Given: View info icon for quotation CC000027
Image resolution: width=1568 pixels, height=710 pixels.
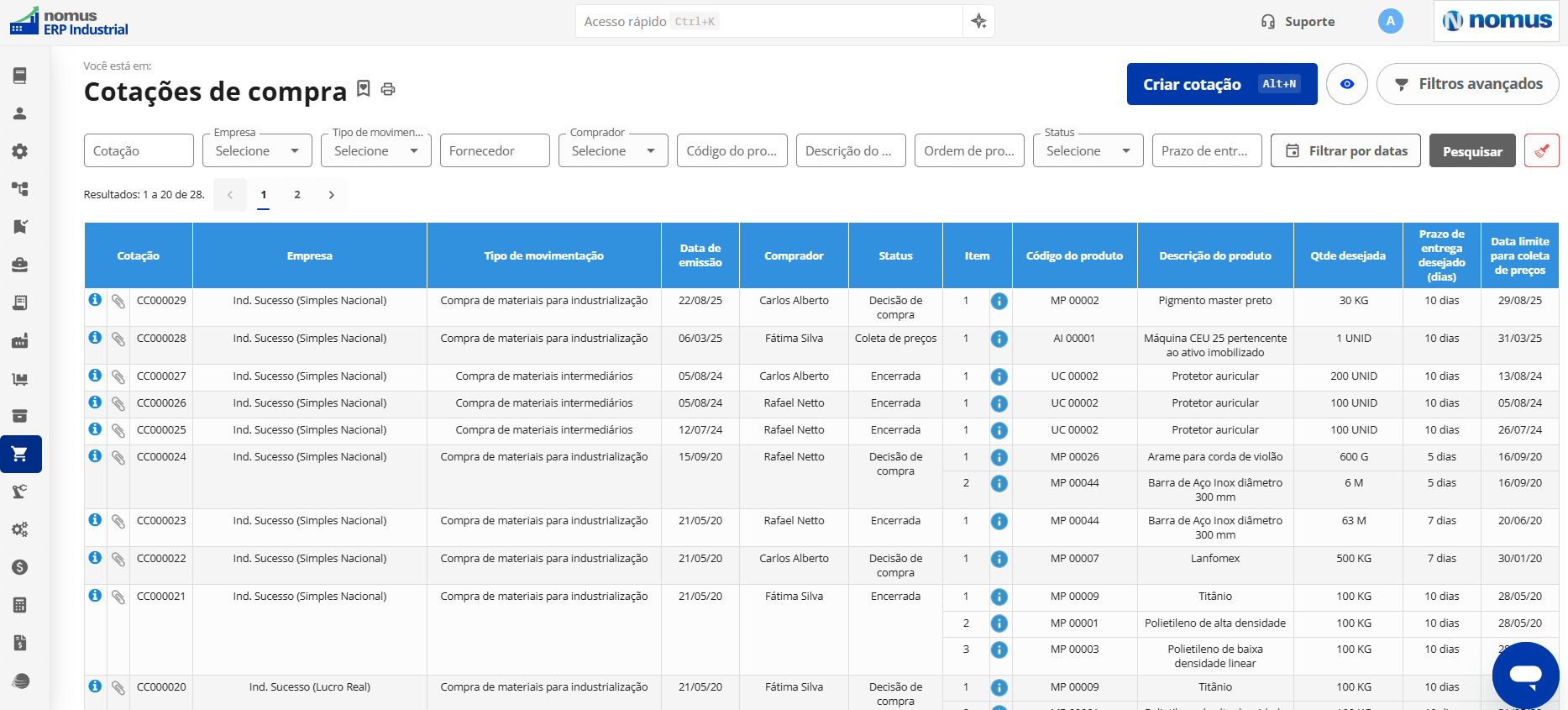Looking at the screenshot, I should click(95, 376).
